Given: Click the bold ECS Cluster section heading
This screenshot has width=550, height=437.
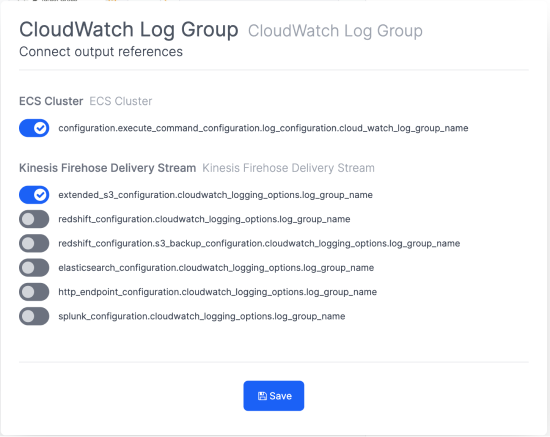Looking at the screenshot, I should (x=51, y=101).
